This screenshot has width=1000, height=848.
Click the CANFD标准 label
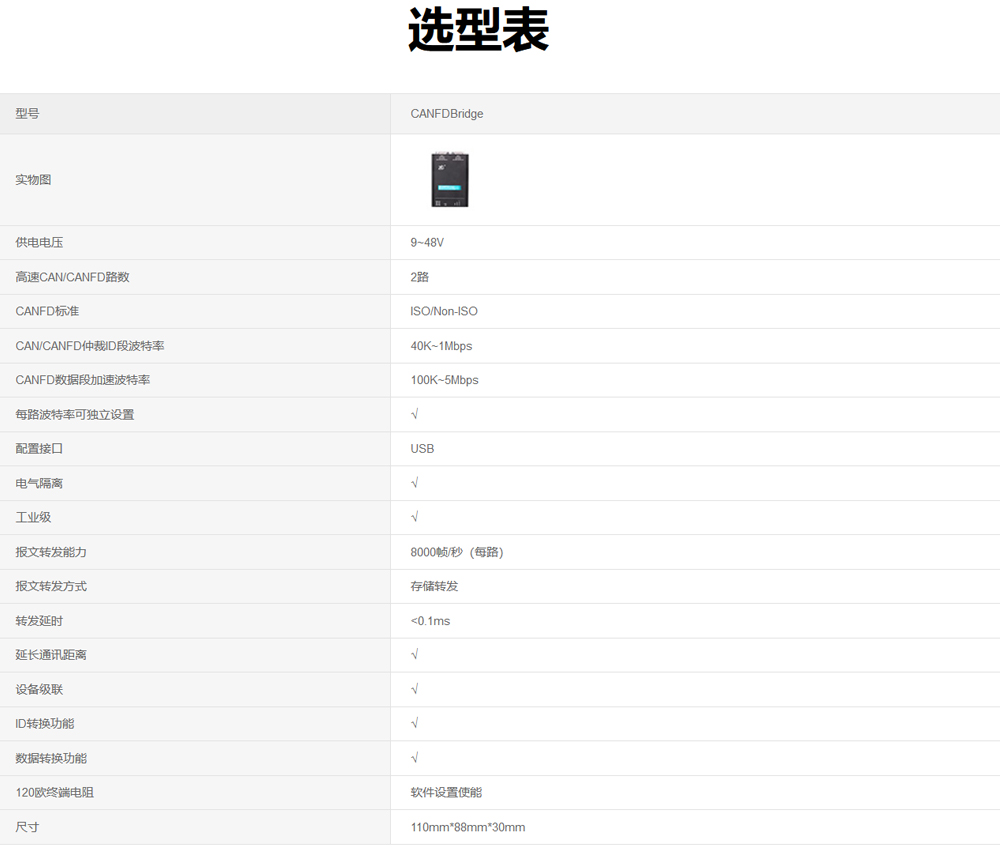[x=47, y=311]
